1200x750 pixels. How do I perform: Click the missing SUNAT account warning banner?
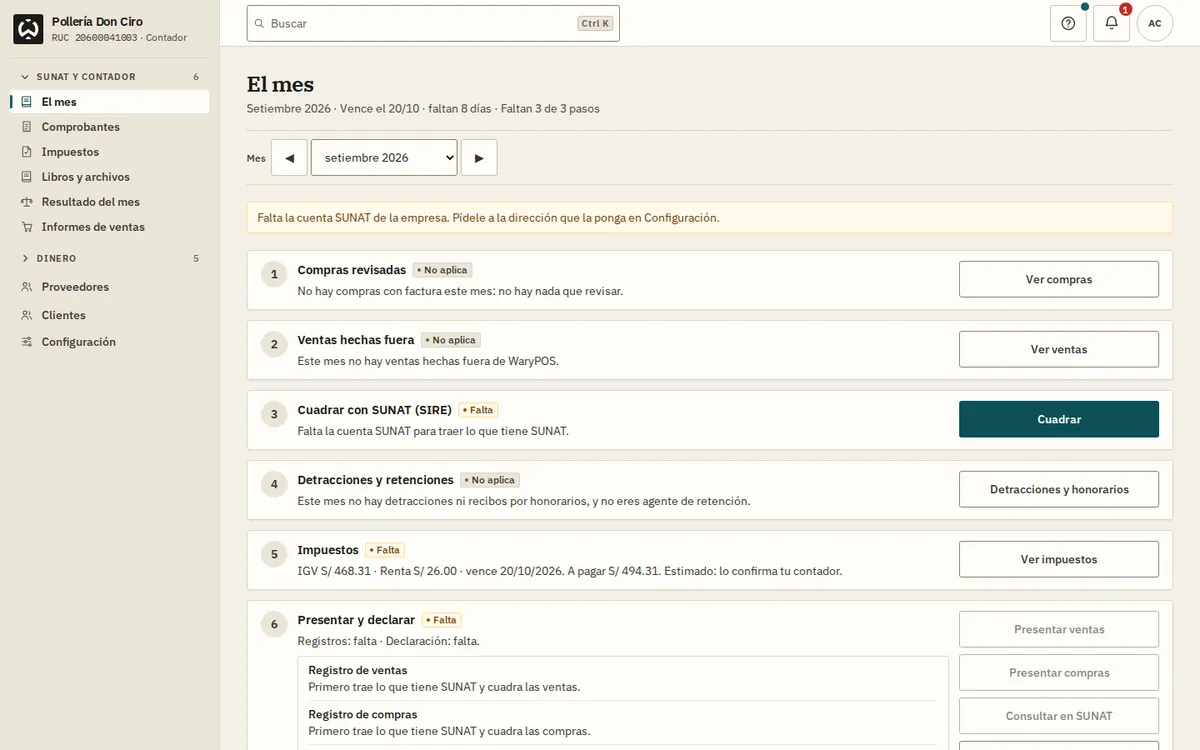(710, 218)
